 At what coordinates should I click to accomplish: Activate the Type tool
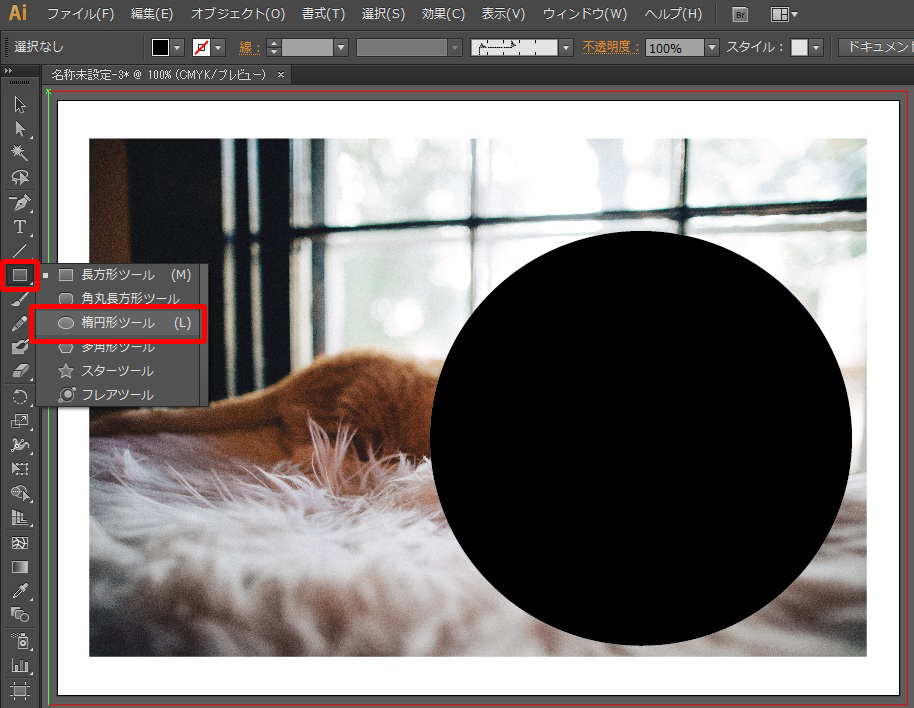pyautogui.click(x=19, y=227)
